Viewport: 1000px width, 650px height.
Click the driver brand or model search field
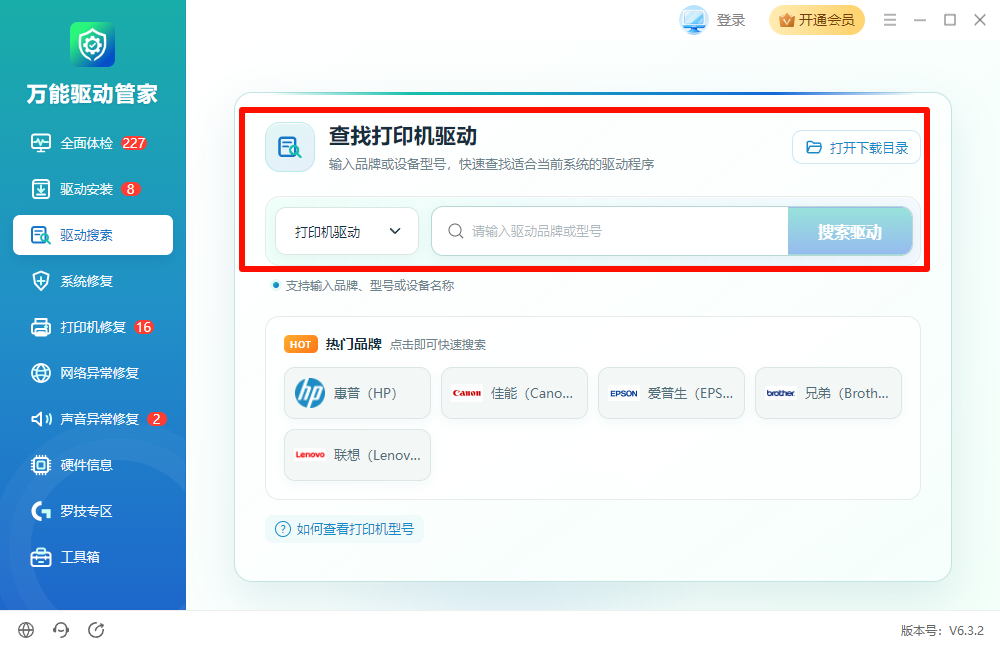click(x=610, y=231)
